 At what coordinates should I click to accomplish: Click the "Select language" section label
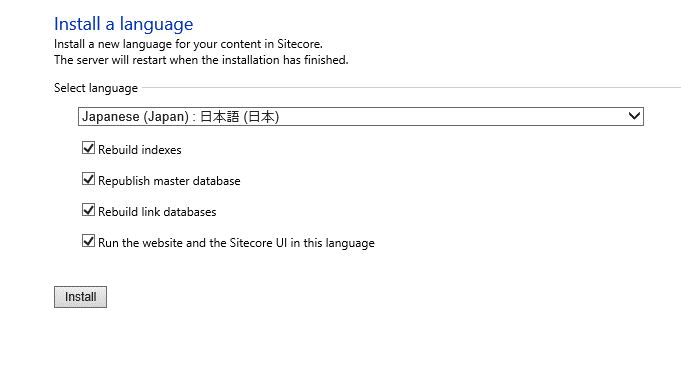pyautogui.click(x=96, y=88)
